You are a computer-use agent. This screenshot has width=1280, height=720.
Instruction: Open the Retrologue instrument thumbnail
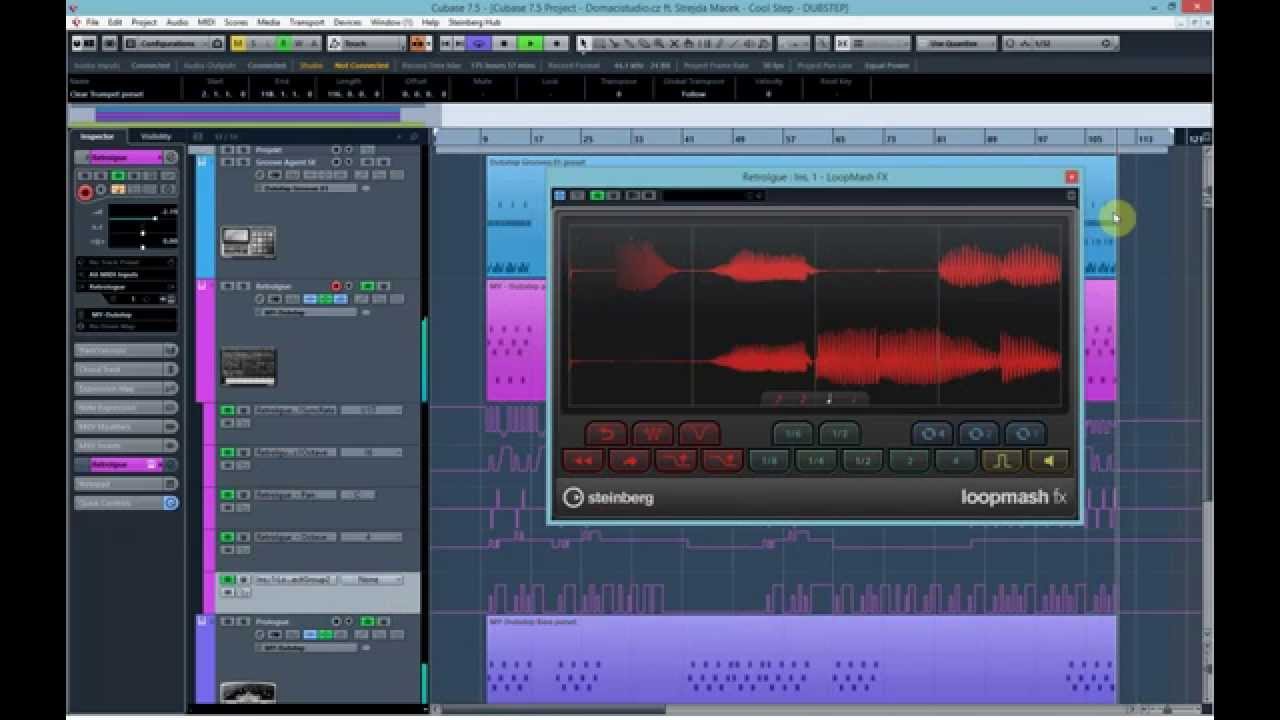click(x=248, y=365)
